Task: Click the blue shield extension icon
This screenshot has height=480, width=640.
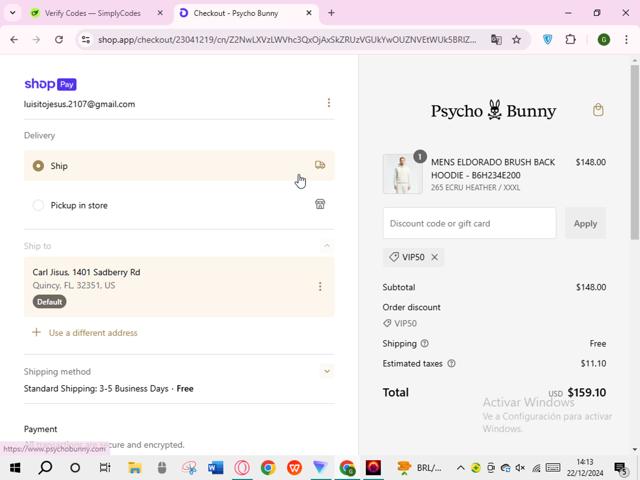Action: 548,39
